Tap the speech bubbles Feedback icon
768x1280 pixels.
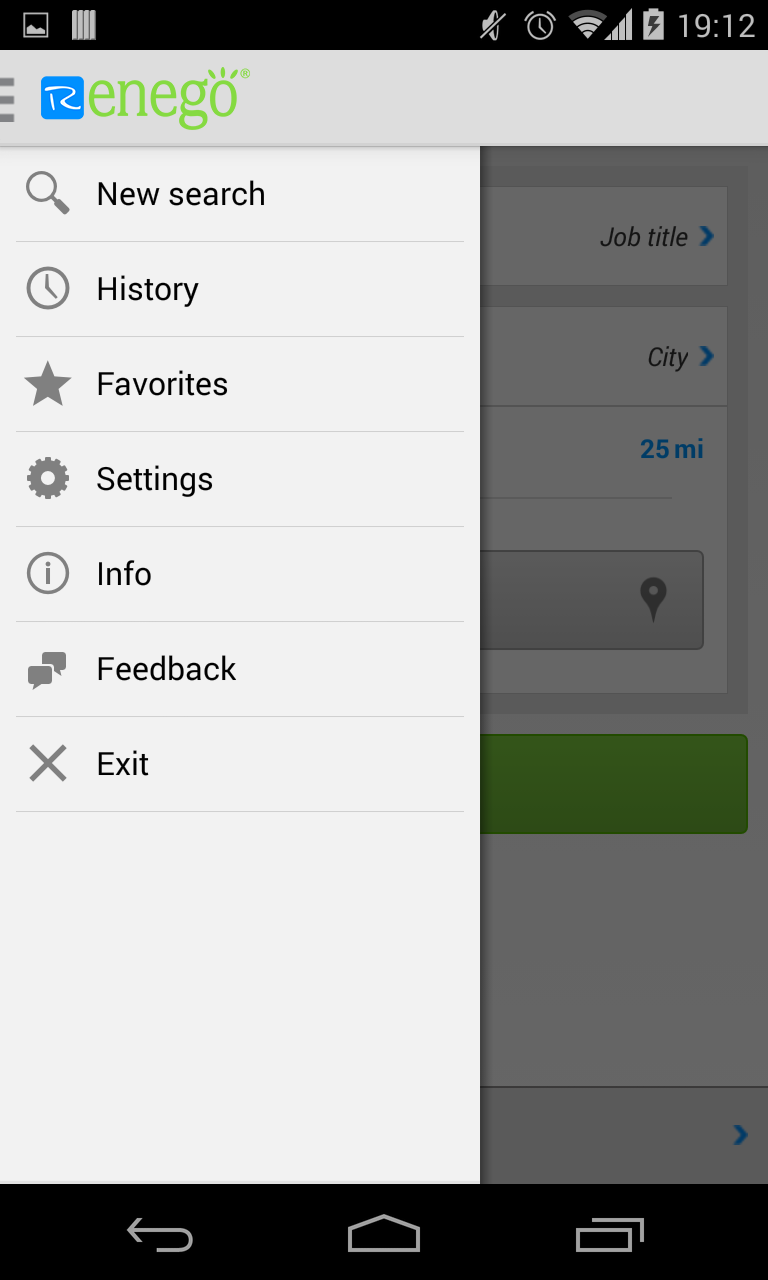(x=47, y=669)
